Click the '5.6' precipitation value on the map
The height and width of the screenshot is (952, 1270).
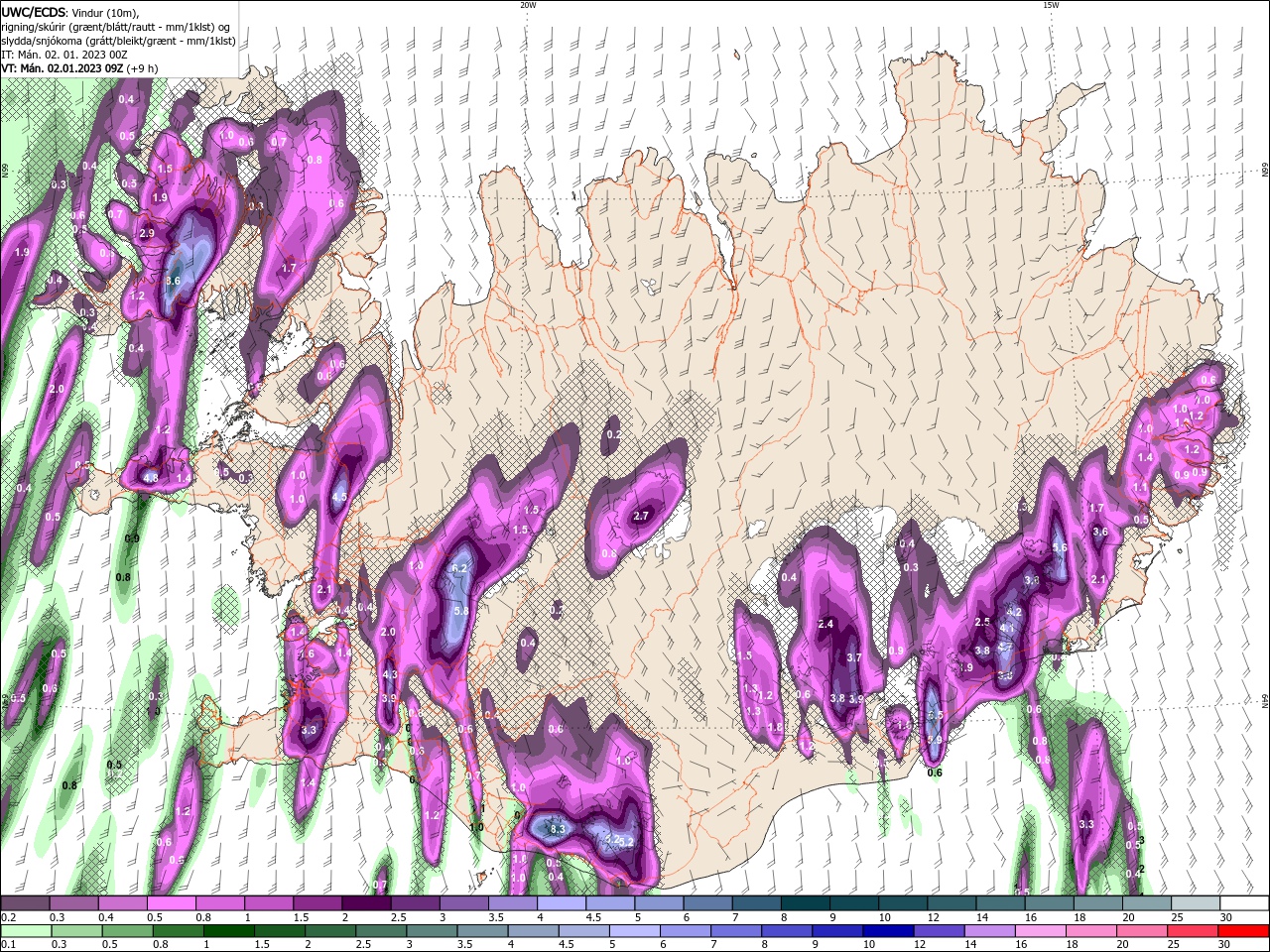pyautogui.click(x=1059, y=547)
